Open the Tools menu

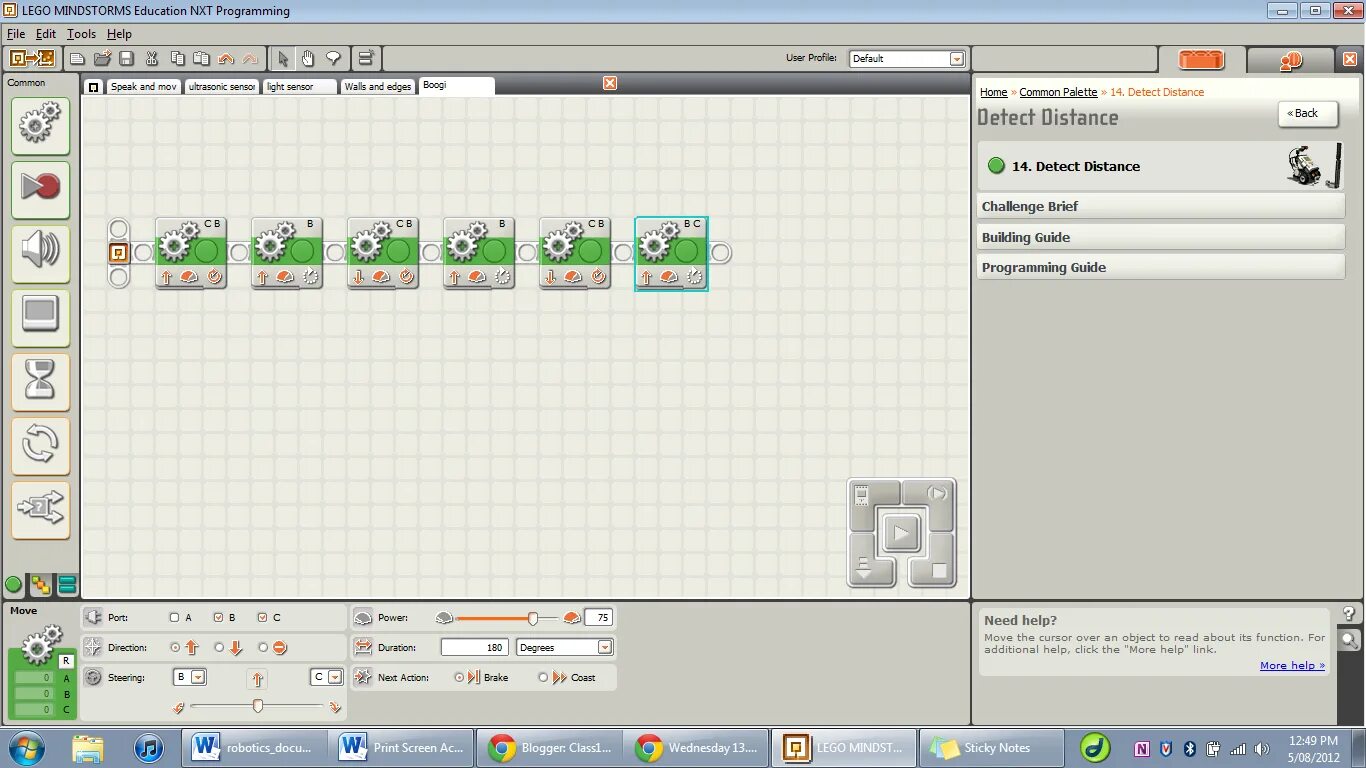[x=81, y=34]
